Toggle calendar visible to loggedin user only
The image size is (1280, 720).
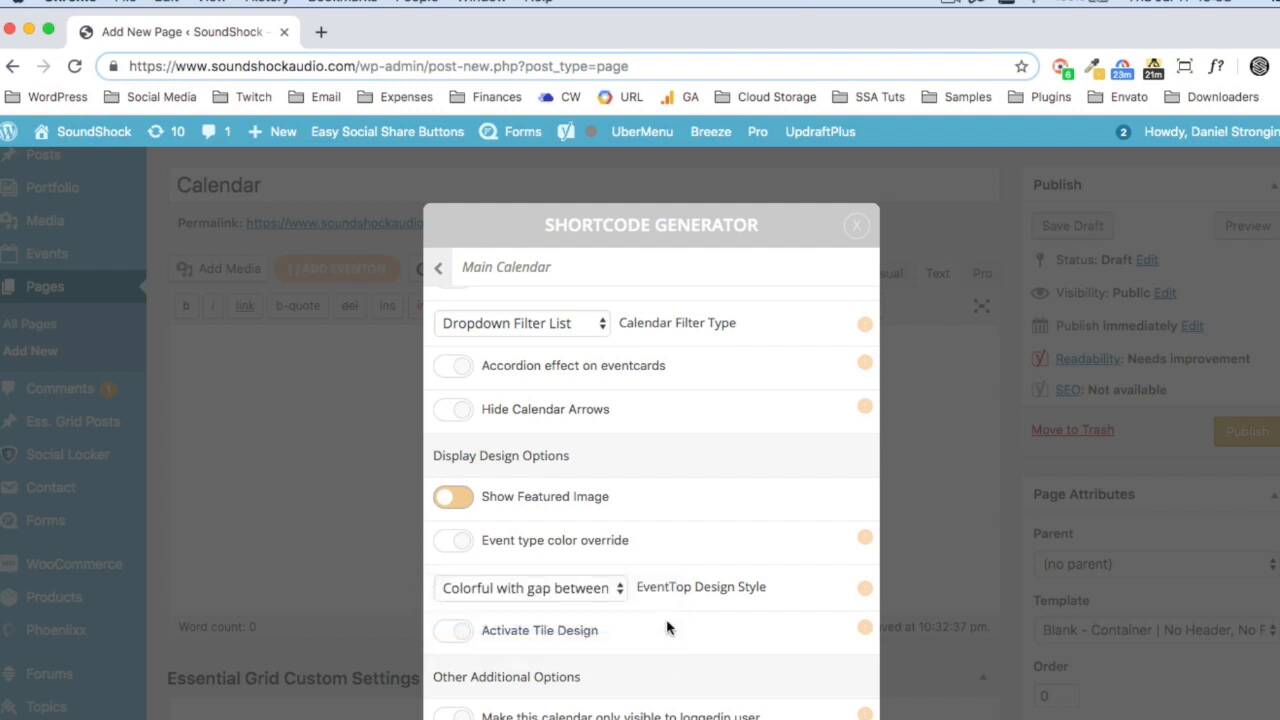(453, 714)
